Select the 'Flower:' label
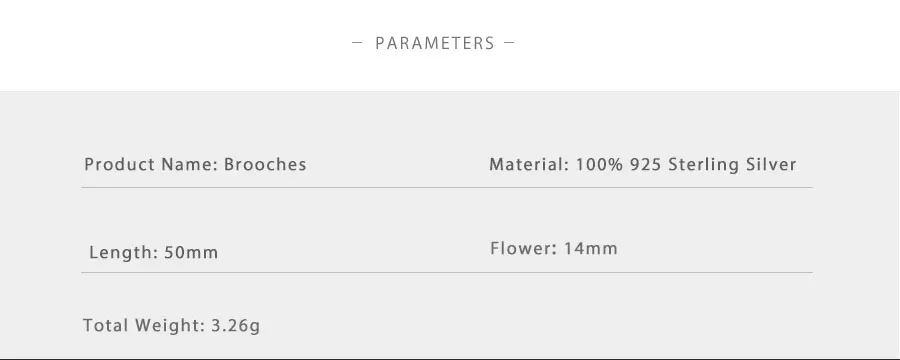Image resolution: width=900 pixels, height=360 pixels. [524, 249]
